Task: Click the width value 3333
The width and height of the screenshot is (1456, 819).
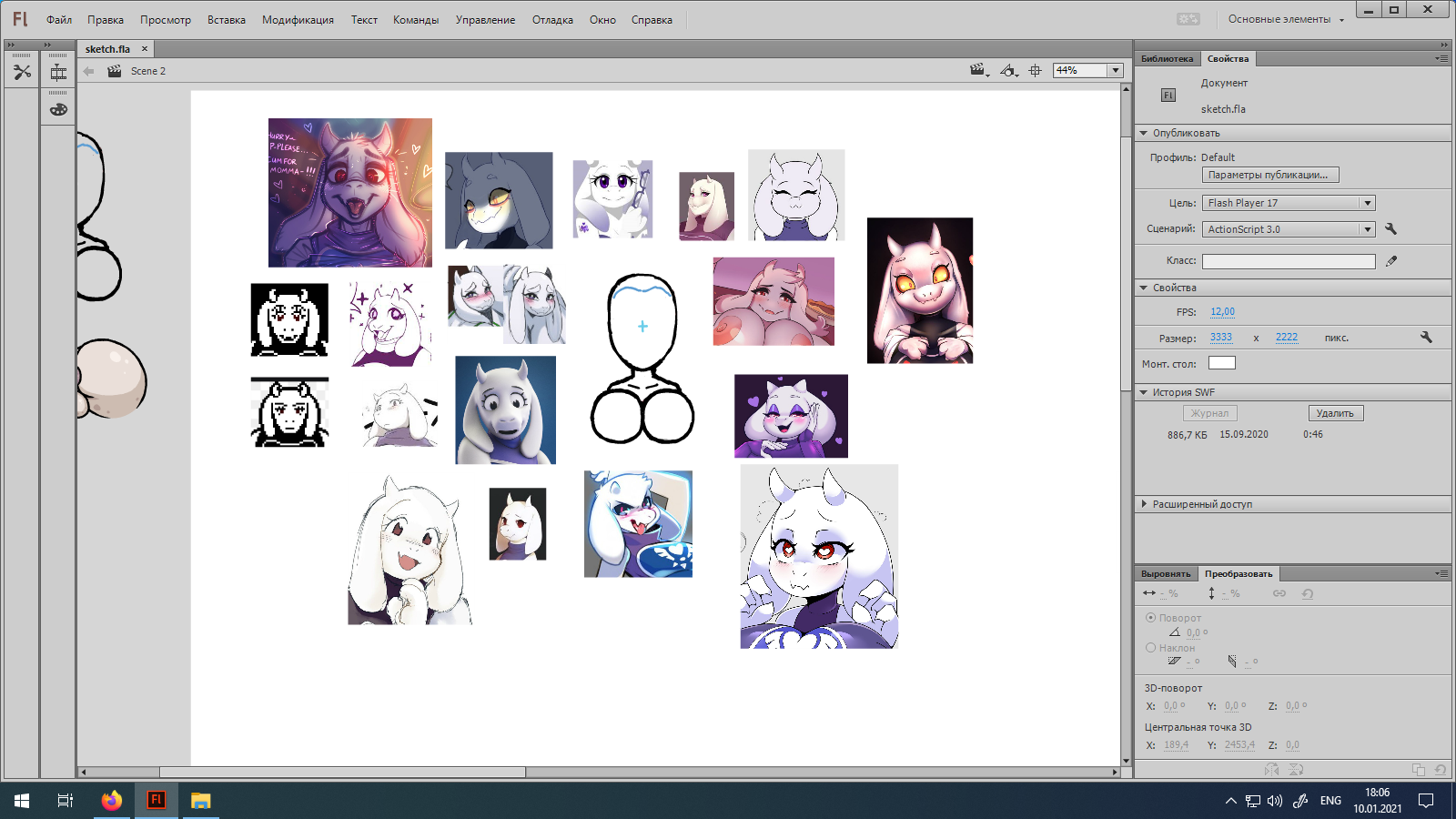Action: click(1220, 338)
